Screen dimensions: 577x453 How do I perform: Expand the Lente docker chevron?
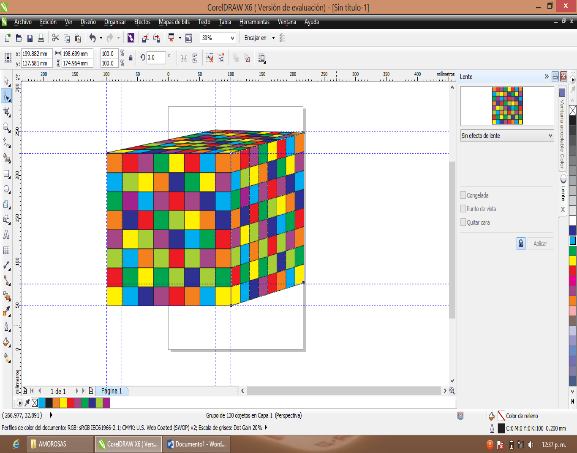[x=546, y=77]
